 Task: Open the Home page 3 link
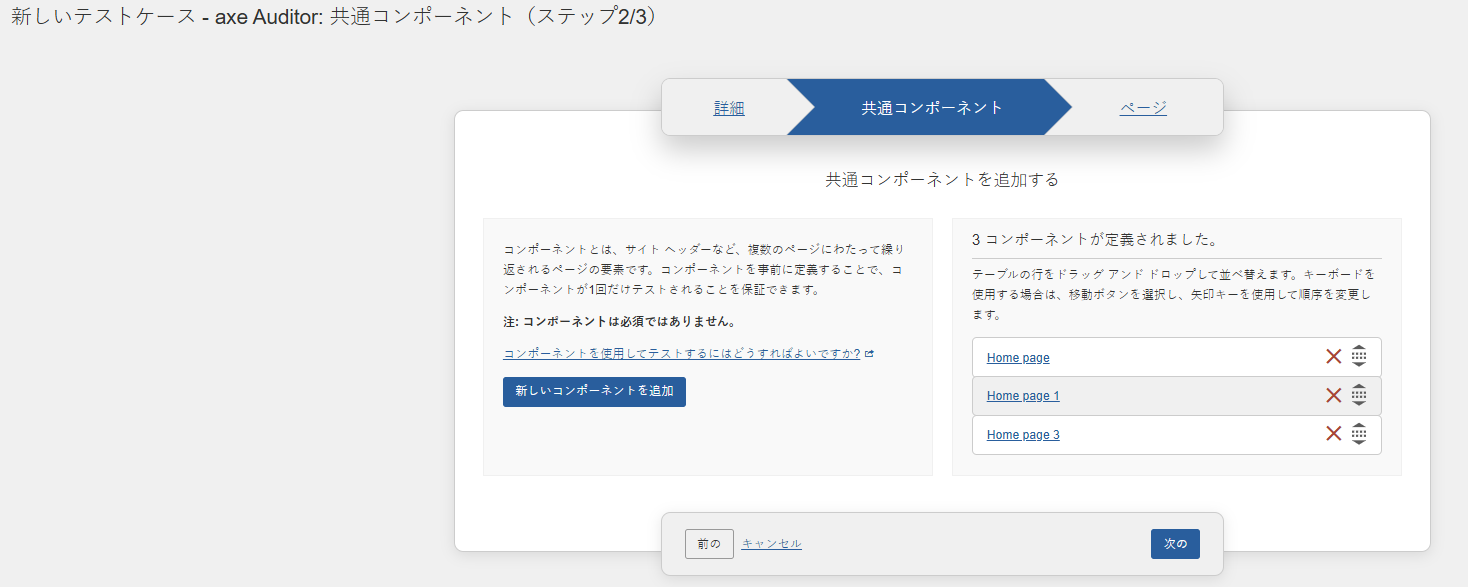pos(1022,435)
